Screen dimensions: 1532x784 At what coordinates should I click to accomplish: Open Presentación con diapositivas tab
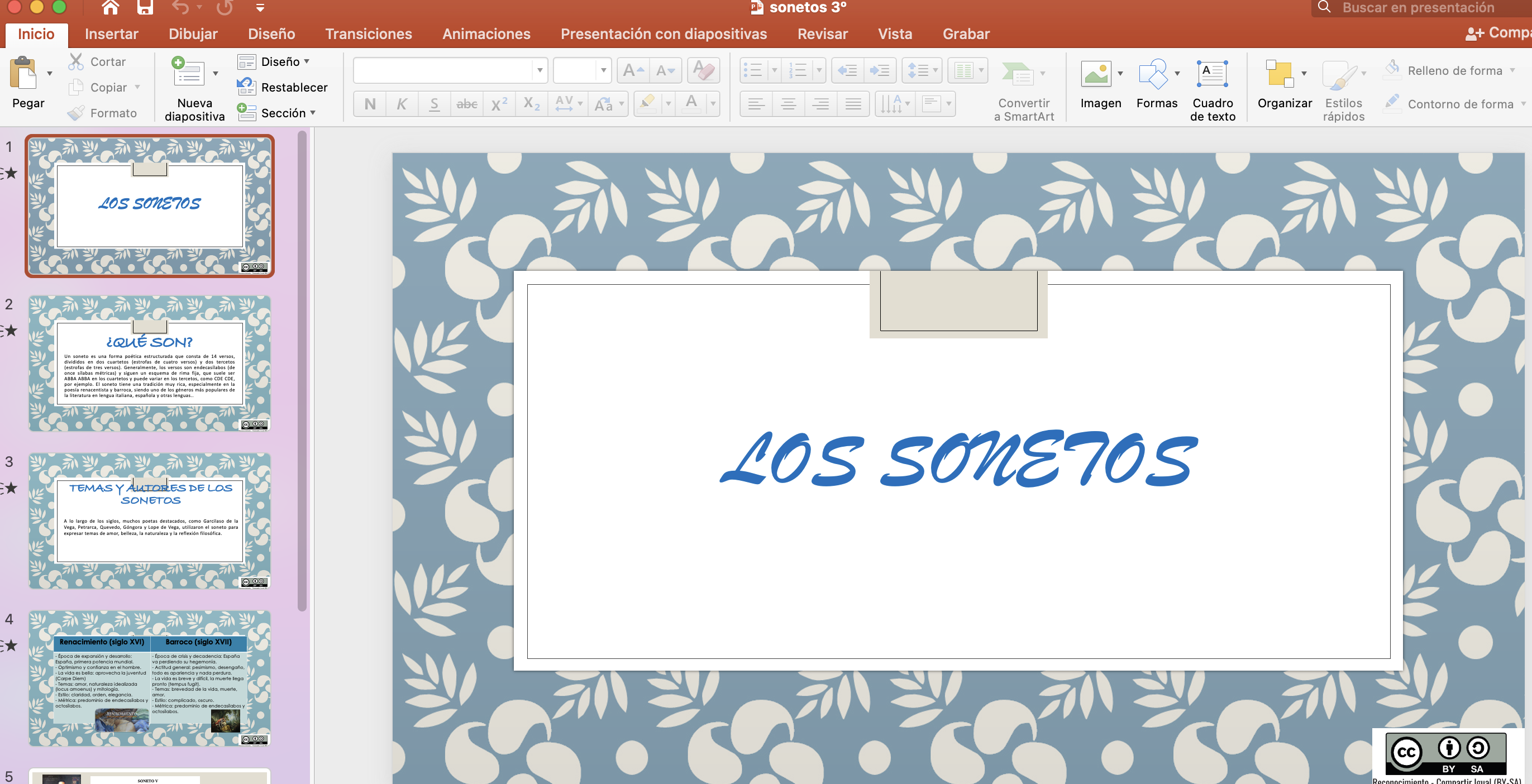tap(664, 34)
